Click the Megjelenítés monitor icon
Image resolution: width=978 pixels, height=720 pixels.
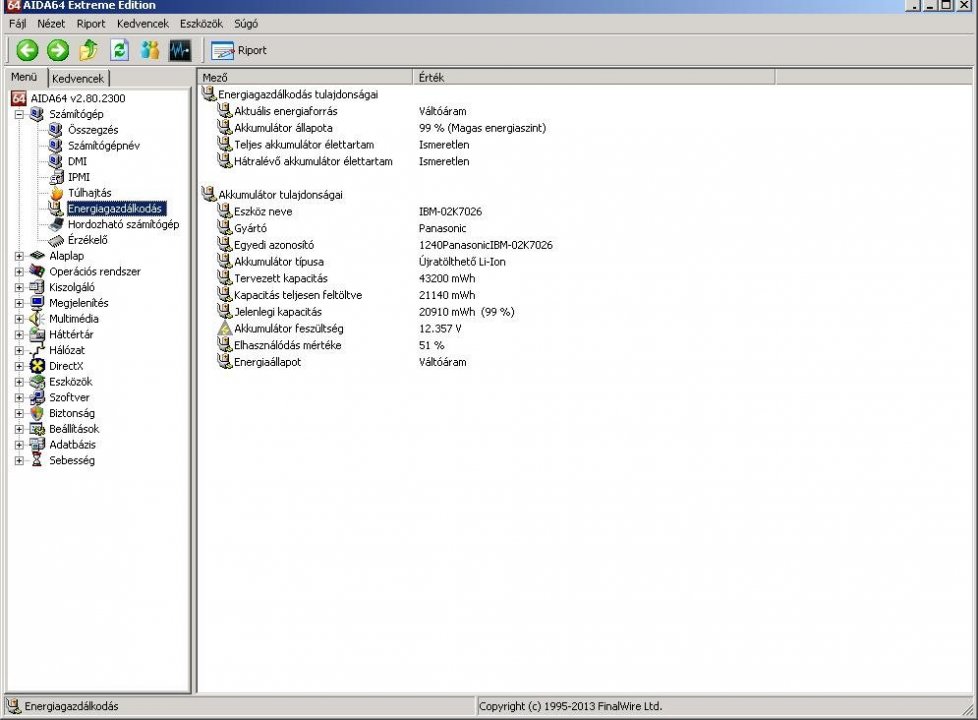pos(37,303)
